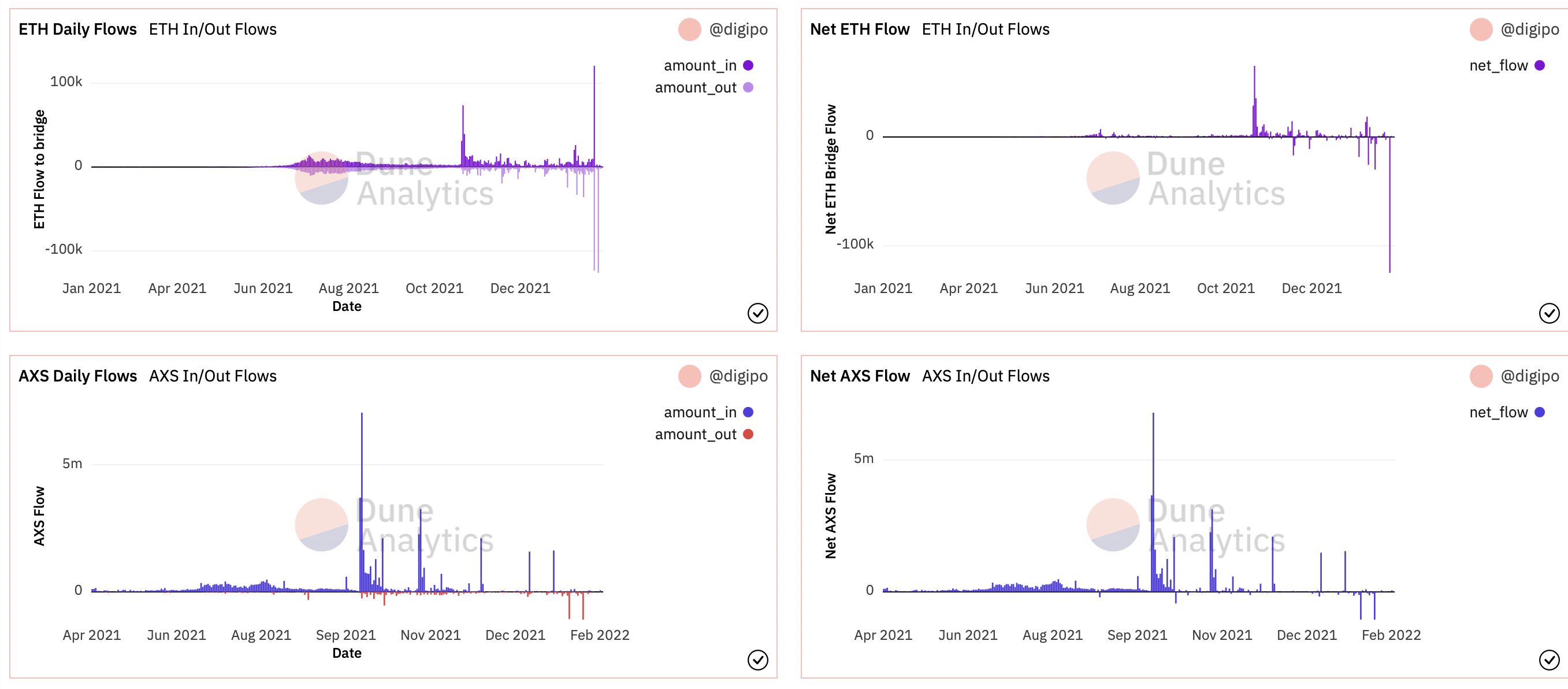Toggle net_flow series in Net ETH Flow legend
Screen dimensions: 1568x689
pos(1507,65)
